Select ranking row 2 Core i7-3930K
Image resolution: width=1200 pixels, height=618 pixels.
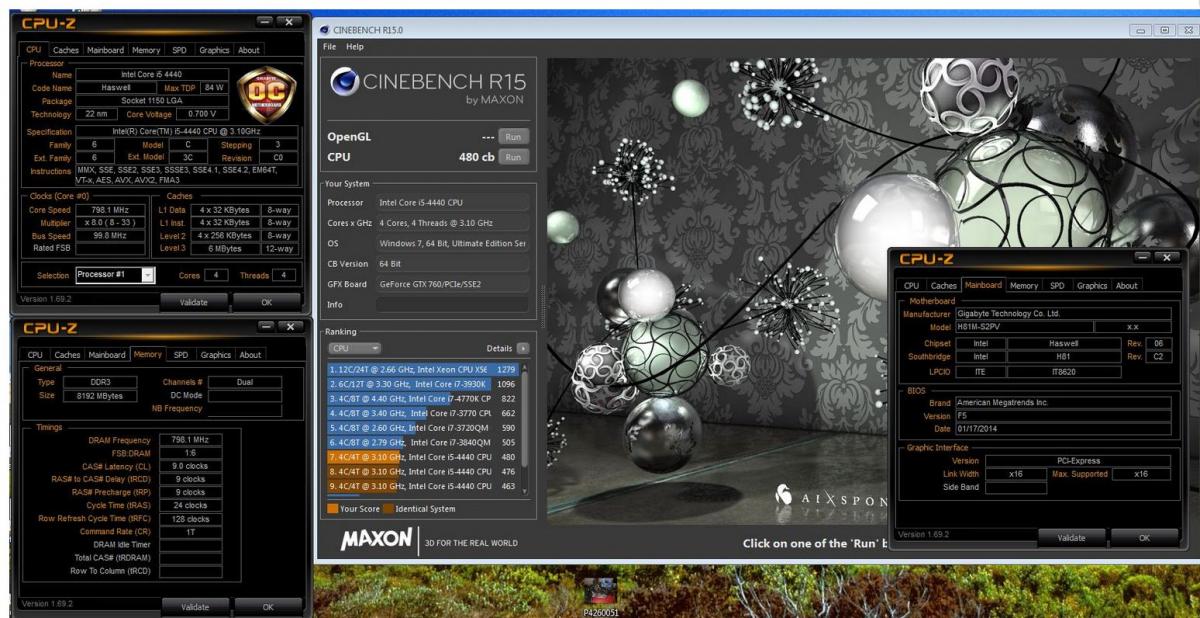[422, 384]
